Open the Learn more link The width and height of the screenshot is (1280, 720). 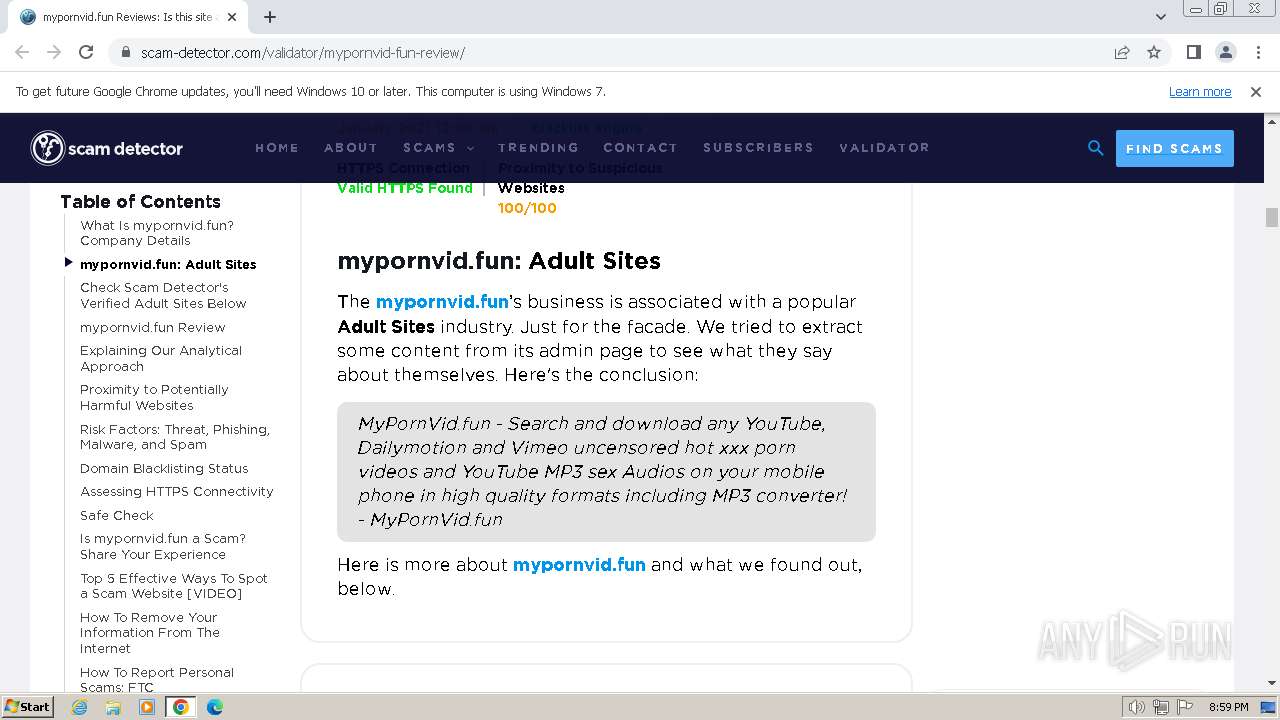(x=1200, y=91)
